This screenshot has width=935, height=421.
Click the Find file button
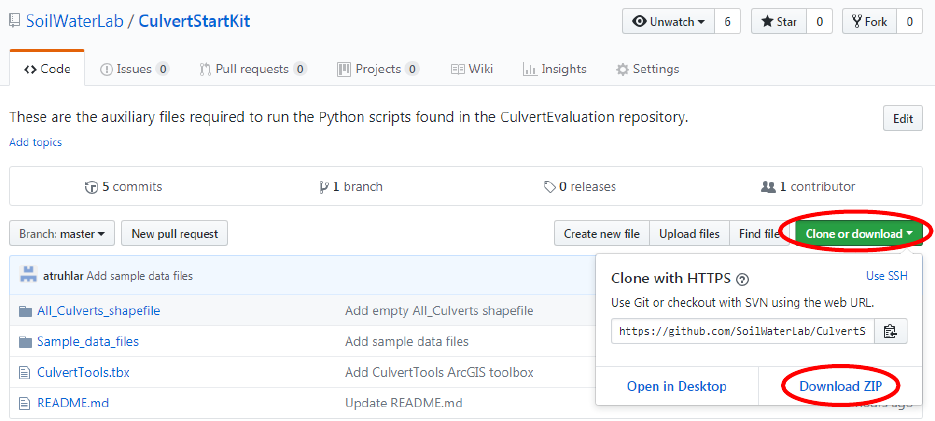pyautogui.click(x=758, y=234)
